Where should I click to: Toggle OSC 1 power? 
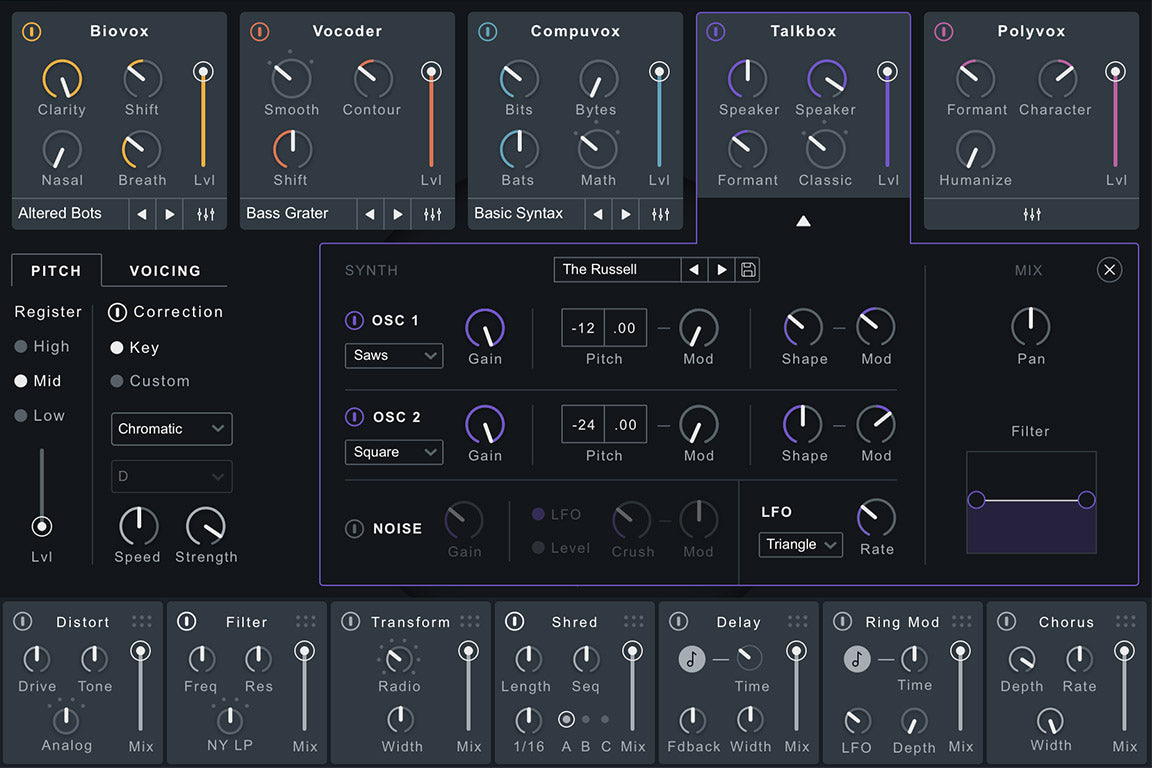pyautogui.click(x=354, y=320)
